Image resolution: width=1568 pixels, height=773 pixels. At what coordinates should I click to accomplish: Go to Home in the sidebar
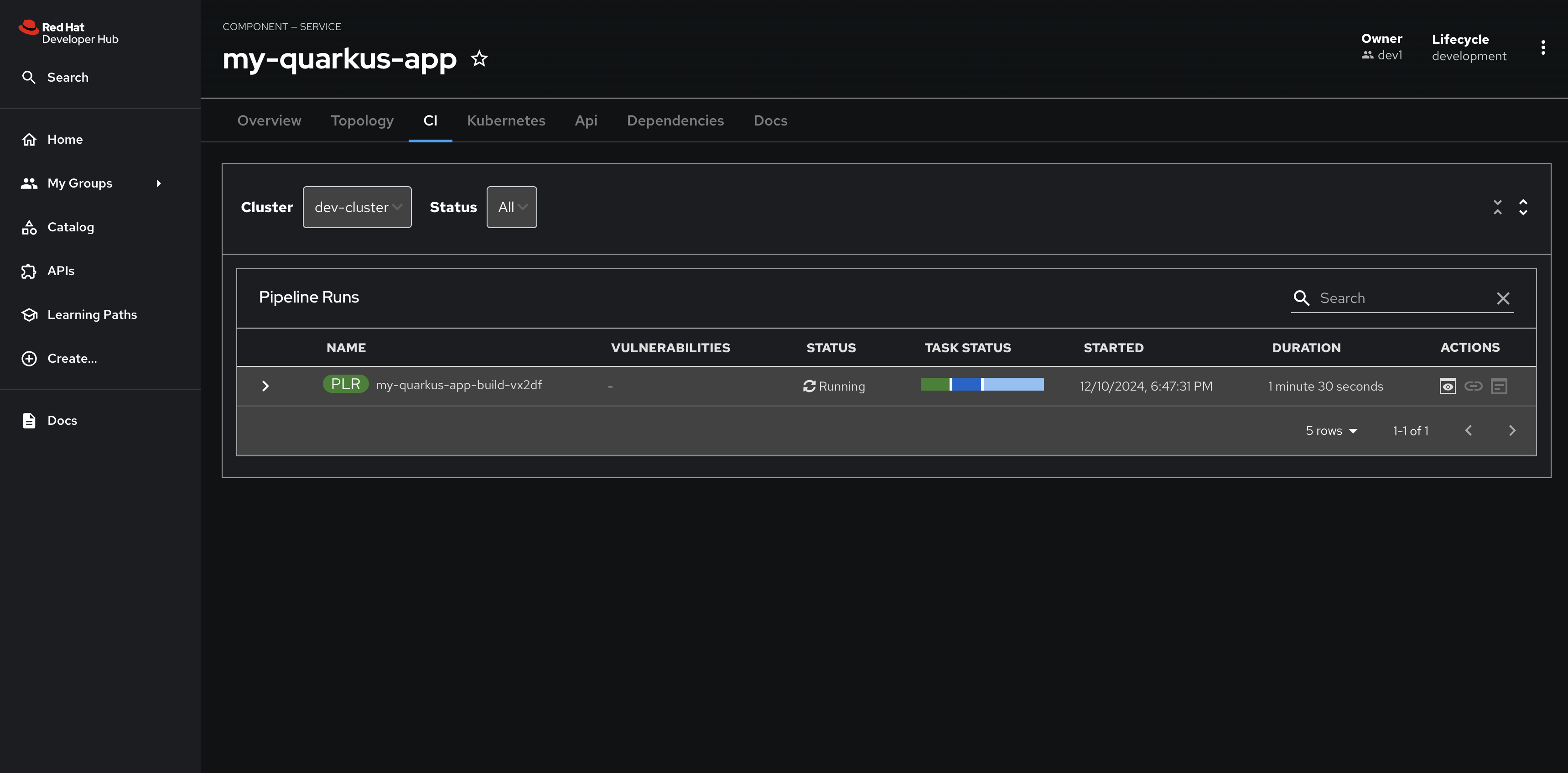coord(52,140)
